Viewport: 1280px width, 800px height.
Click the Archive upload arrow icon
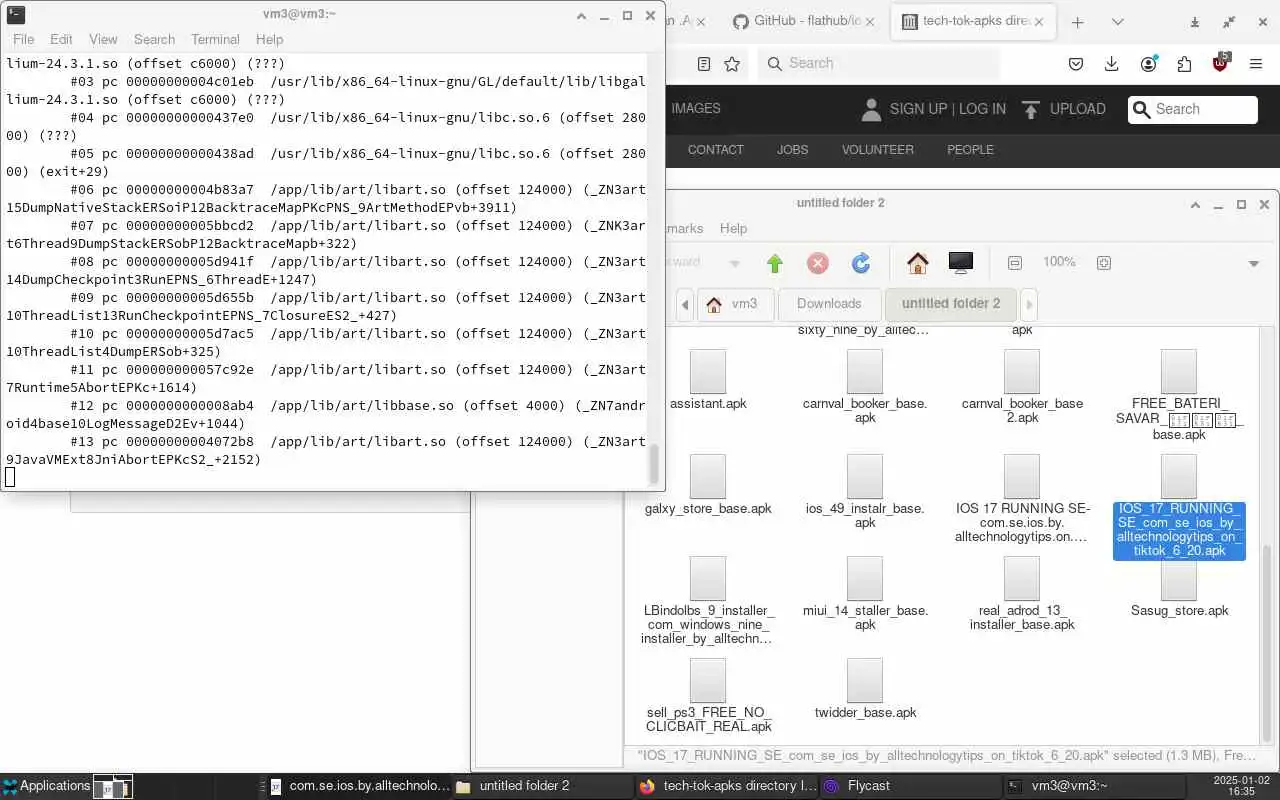point(1031,109)
